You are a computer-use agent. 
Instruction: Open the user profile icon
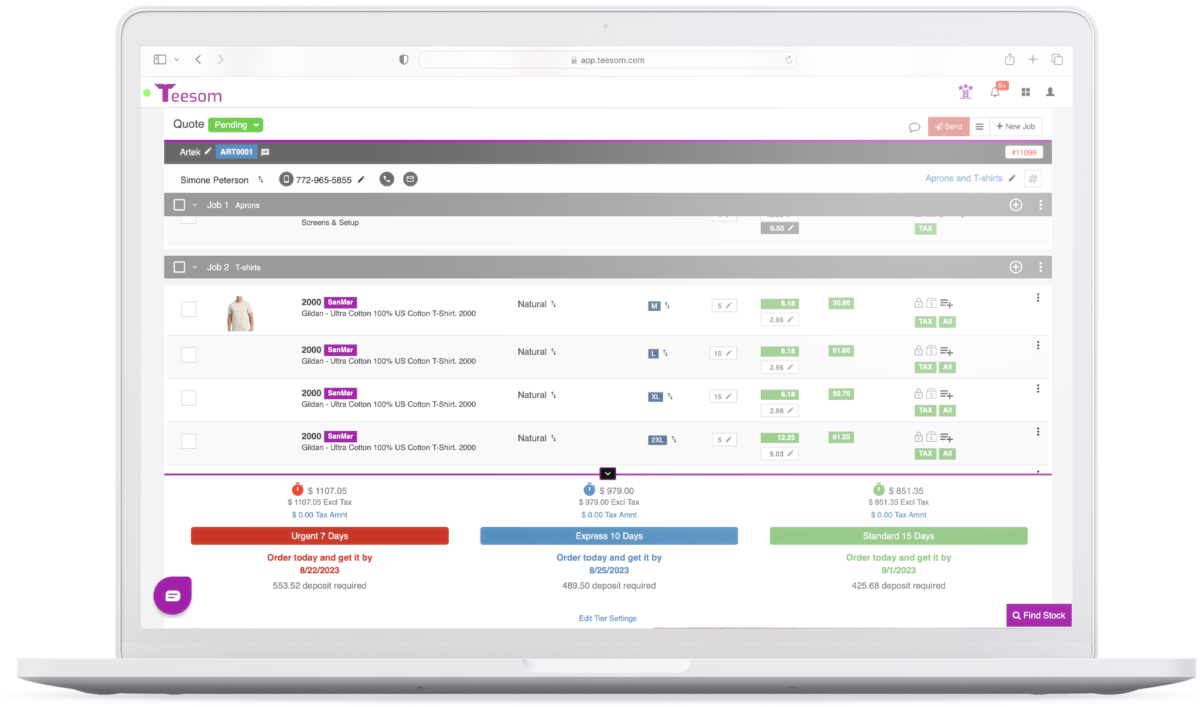[x=1050, y=92]
